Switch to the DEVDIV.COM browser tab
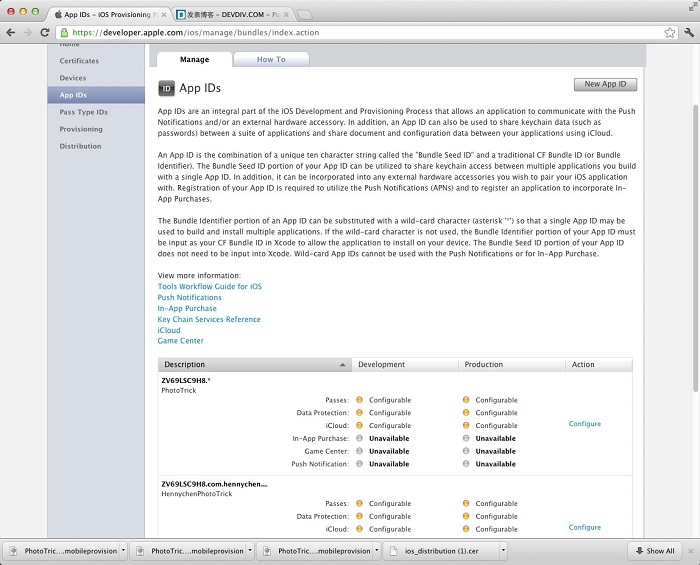This screenshot has width=700, height=565. (x=232, y=15)
